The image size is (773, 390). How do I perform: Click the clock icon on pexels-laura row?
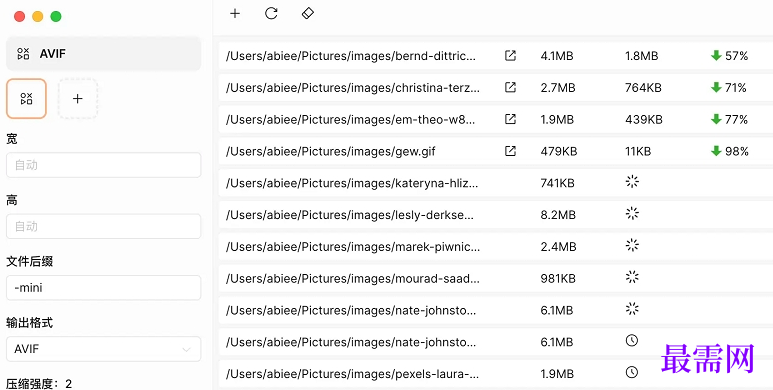coord(632,372)
